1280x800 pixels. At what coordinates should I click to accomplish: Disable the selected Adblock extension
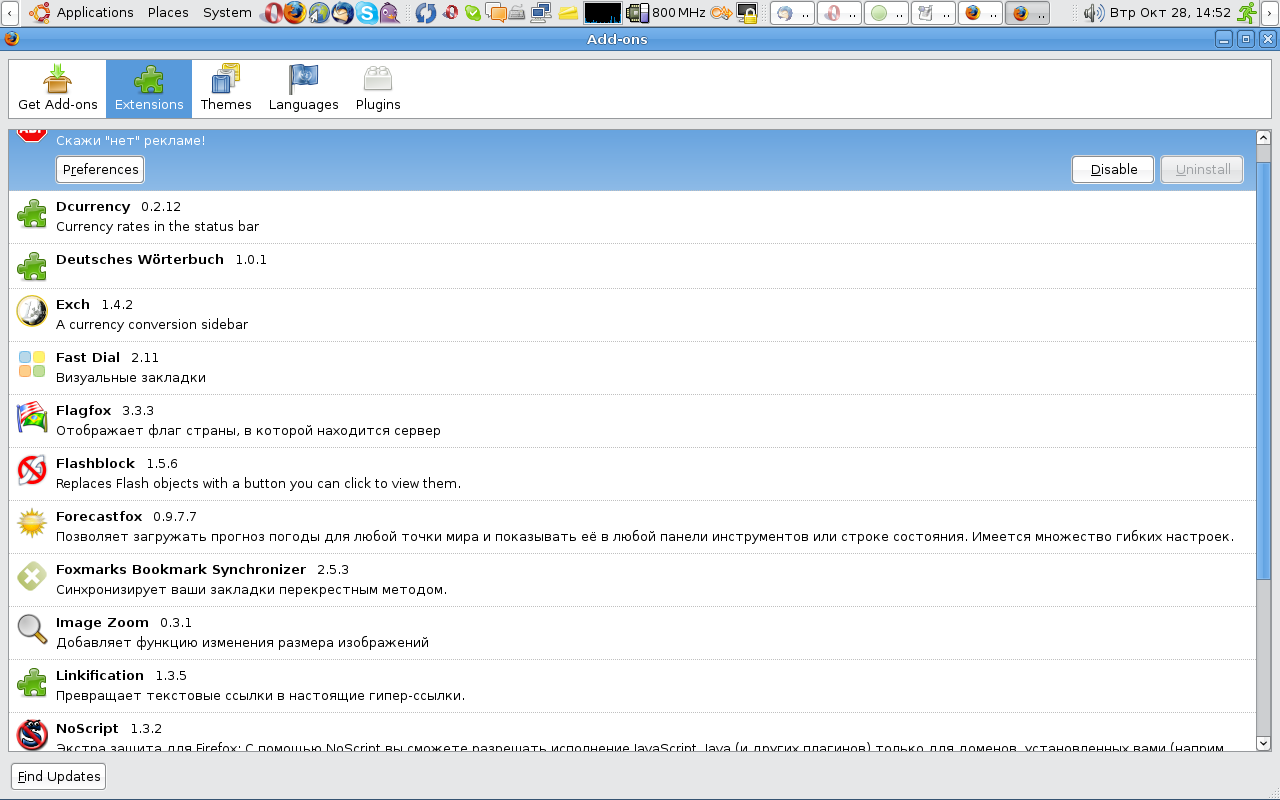pos(1113,170)
